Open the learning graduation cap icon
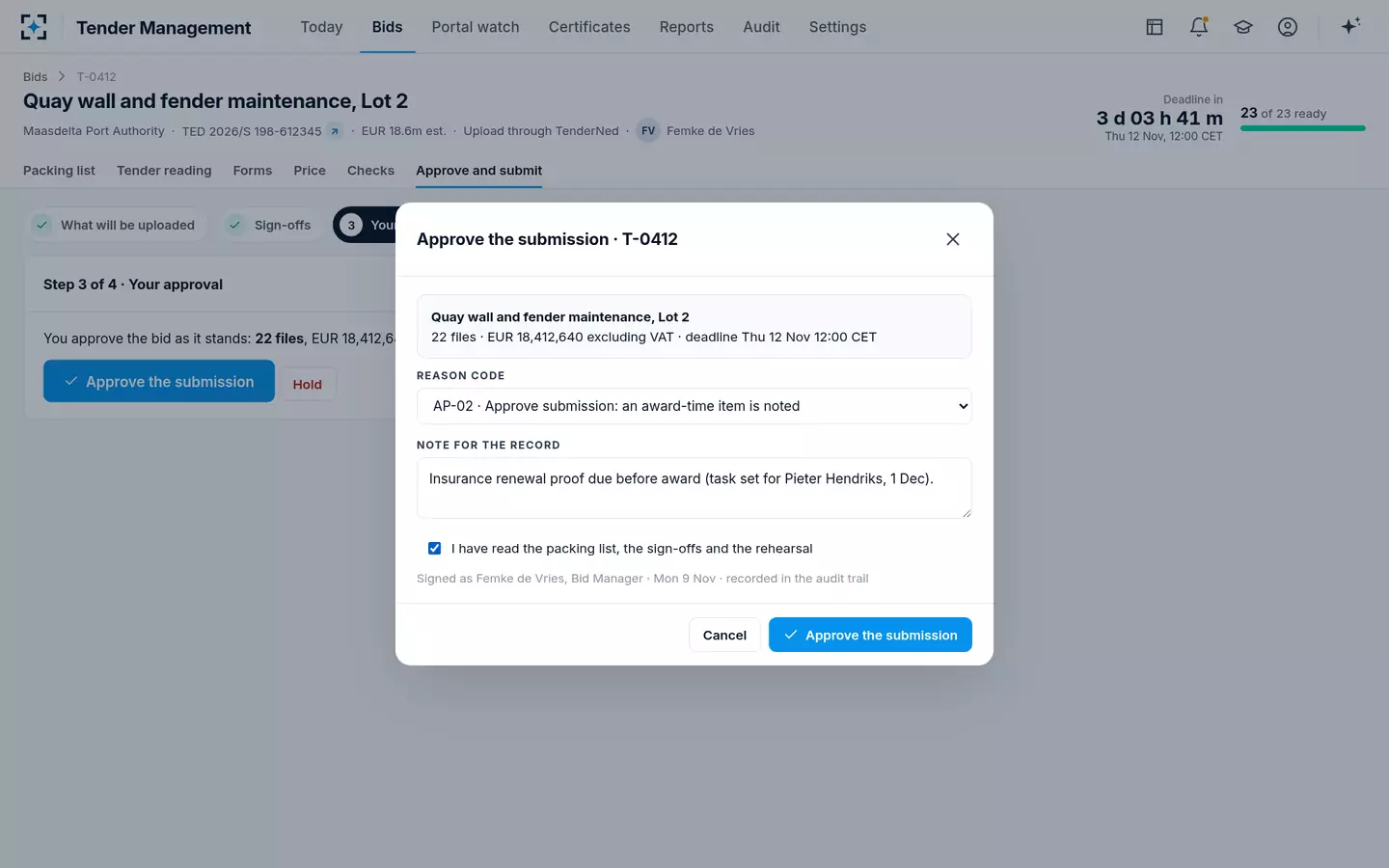Image resolution: width=1389 pixels, height=868 pixels. [1243, 27]
